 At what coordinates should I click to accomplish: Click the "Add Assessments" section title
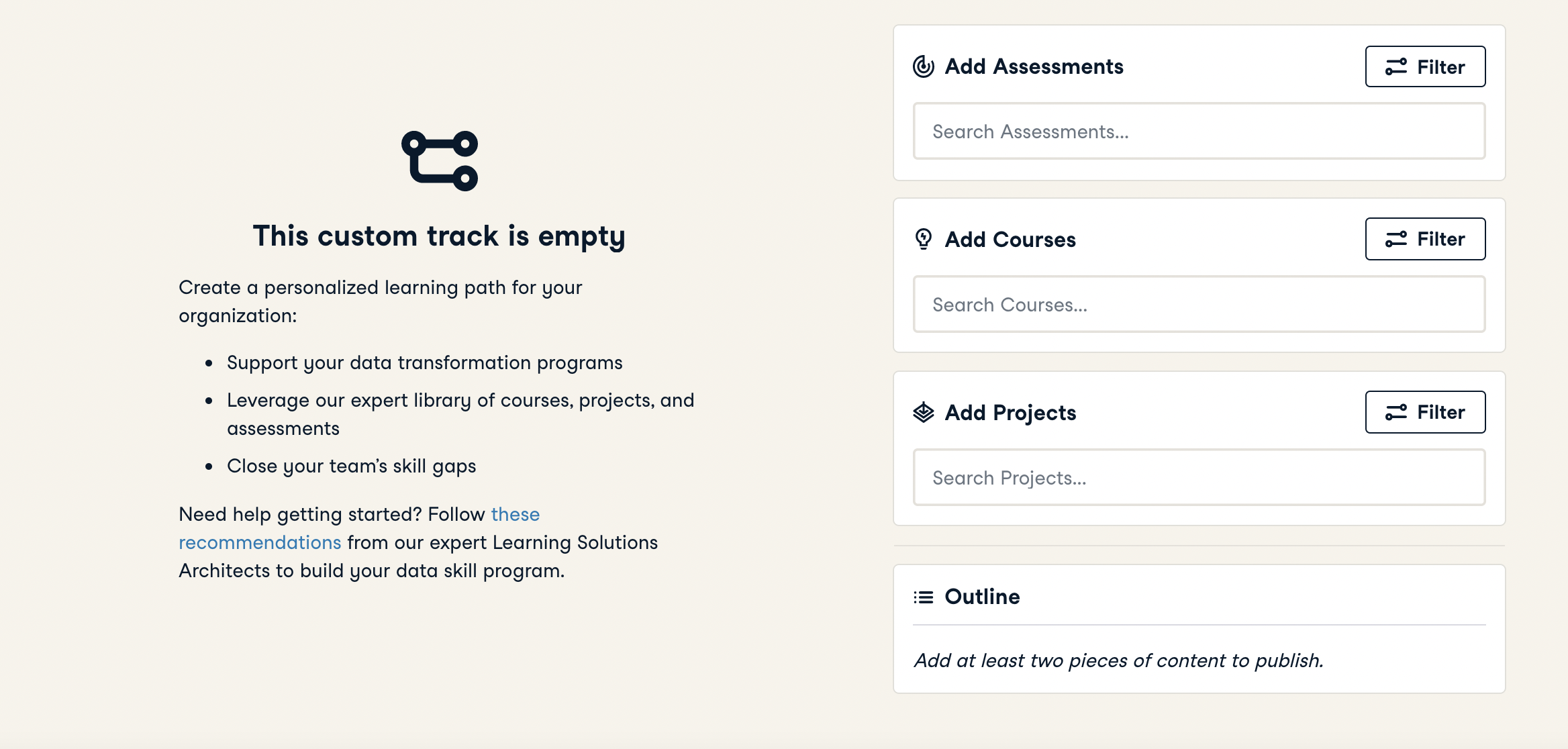click(1034, 66)
